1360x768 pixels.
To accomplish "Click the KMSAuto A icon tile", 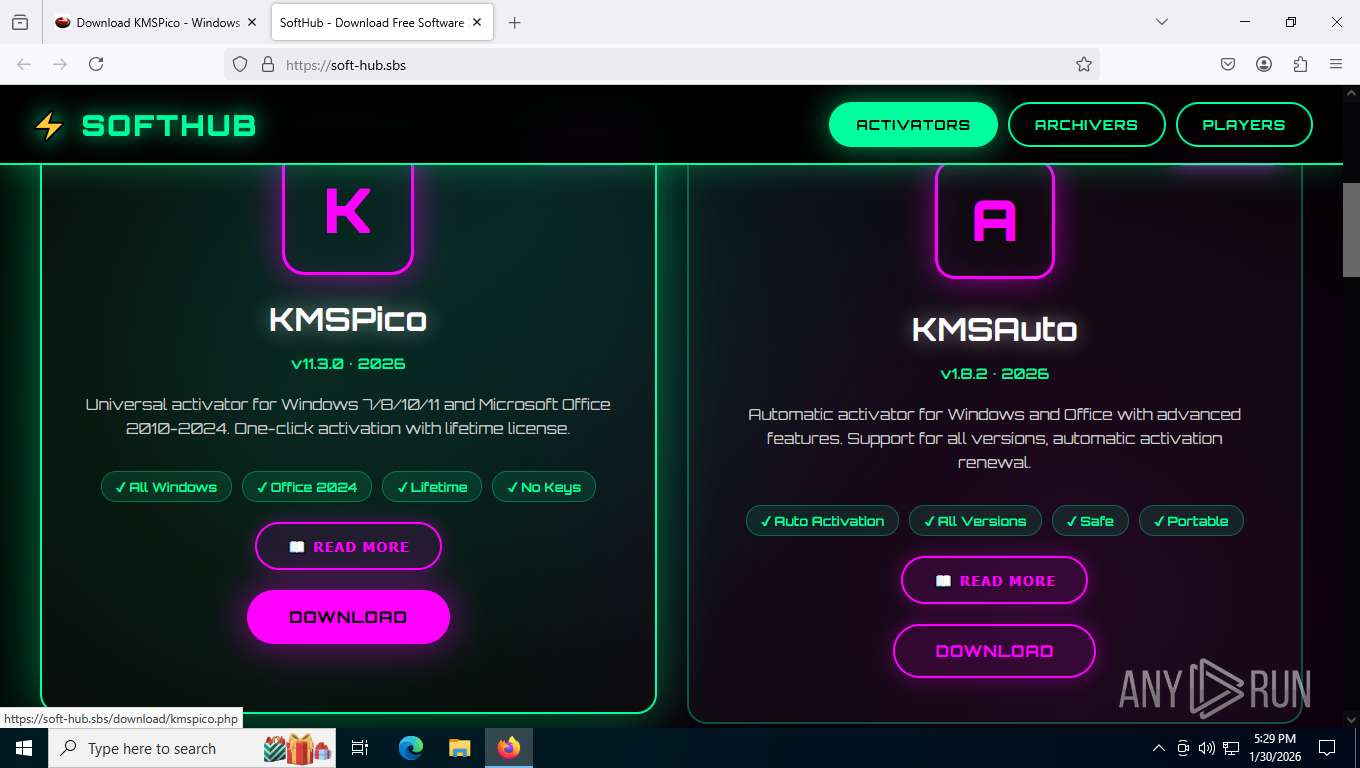I will (994, 220).
